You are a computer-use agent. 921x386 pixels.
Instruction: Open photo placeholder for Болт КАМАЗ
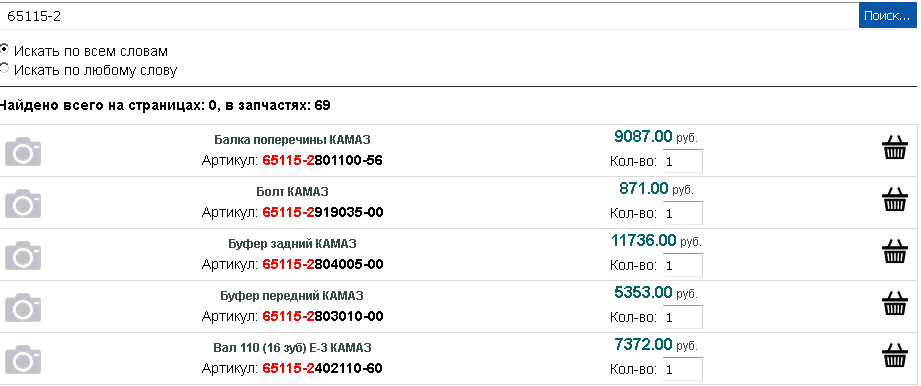tap(23, 203)
